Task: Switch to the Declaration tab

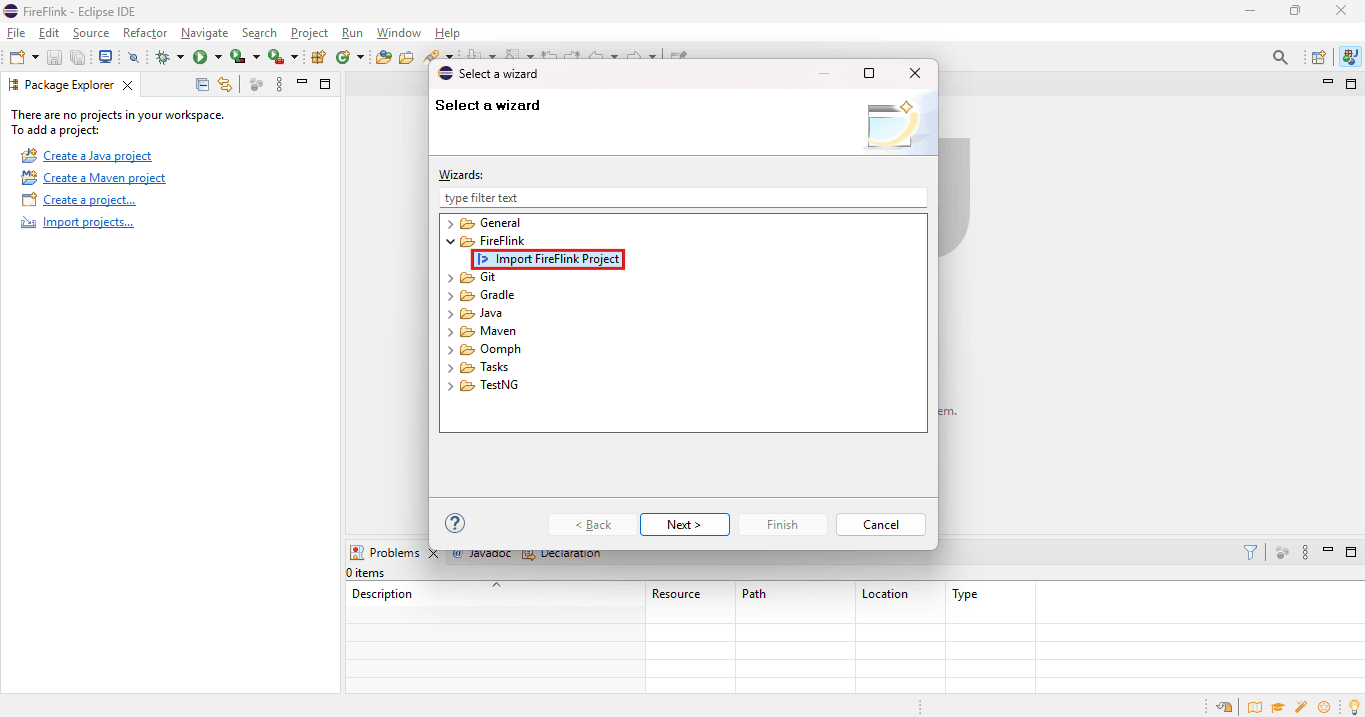Action: tap(561, 552)
